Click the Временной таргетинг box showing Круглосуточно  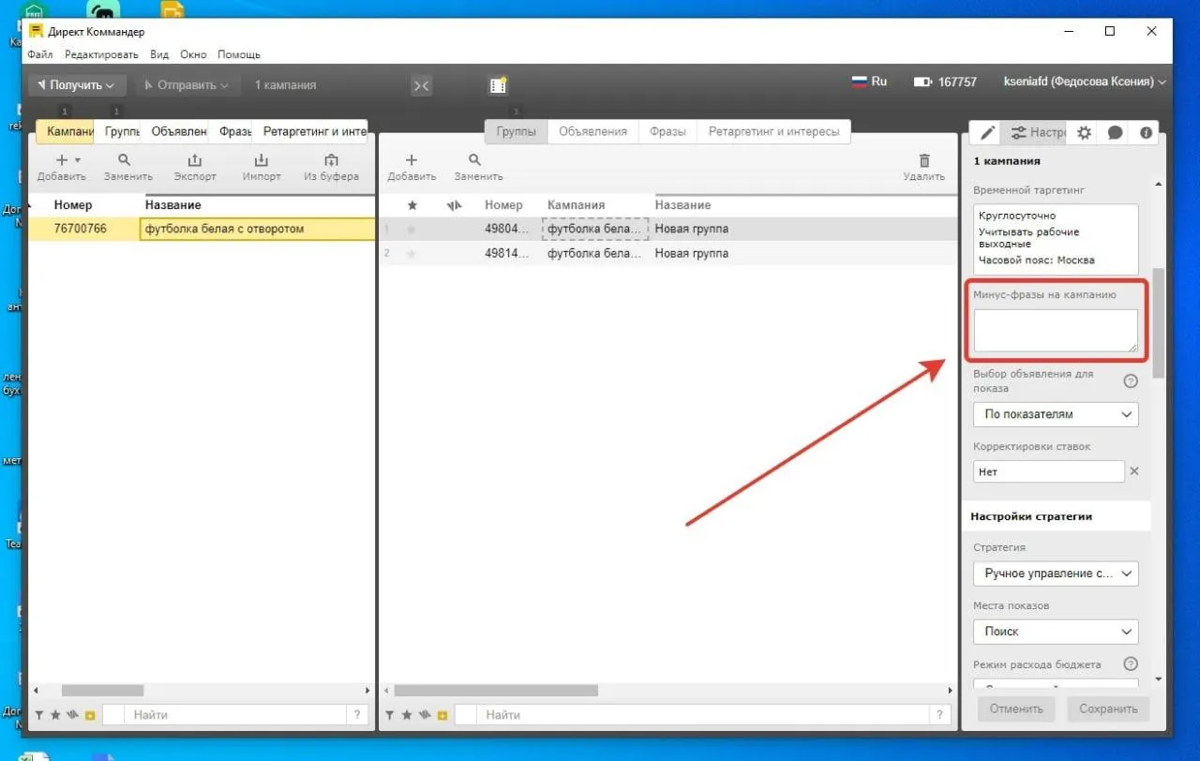(1055, 239)
